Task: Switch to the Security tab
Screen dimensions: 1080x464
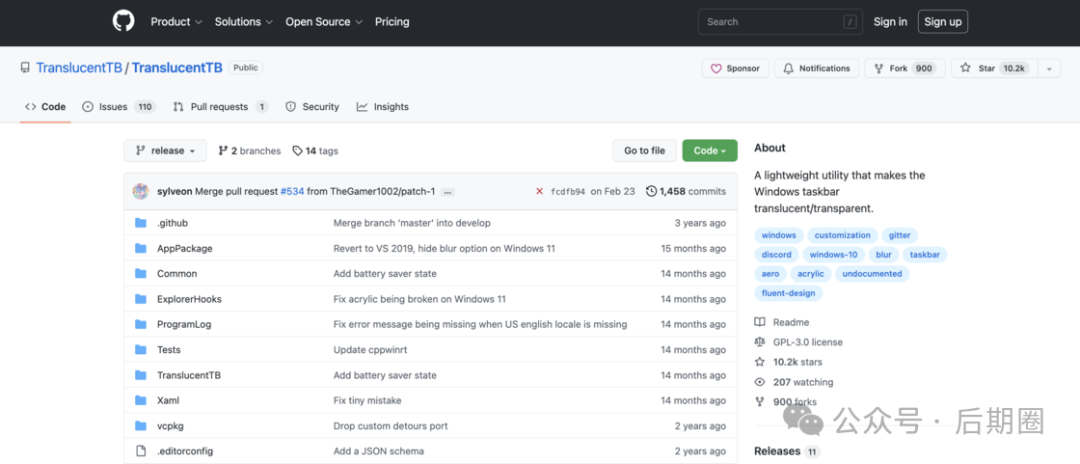Action: pos(312,107)
